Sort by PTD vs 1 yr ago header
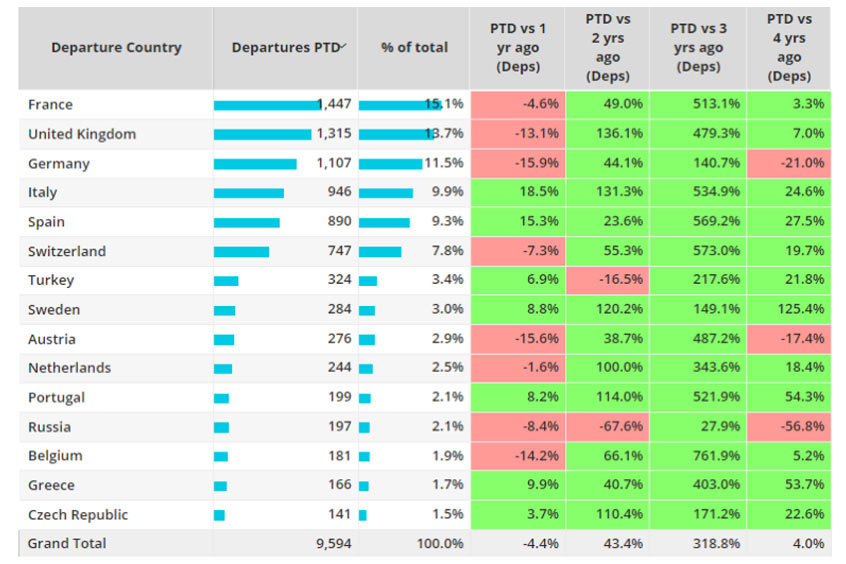846x564 pixels. (517, 48)
